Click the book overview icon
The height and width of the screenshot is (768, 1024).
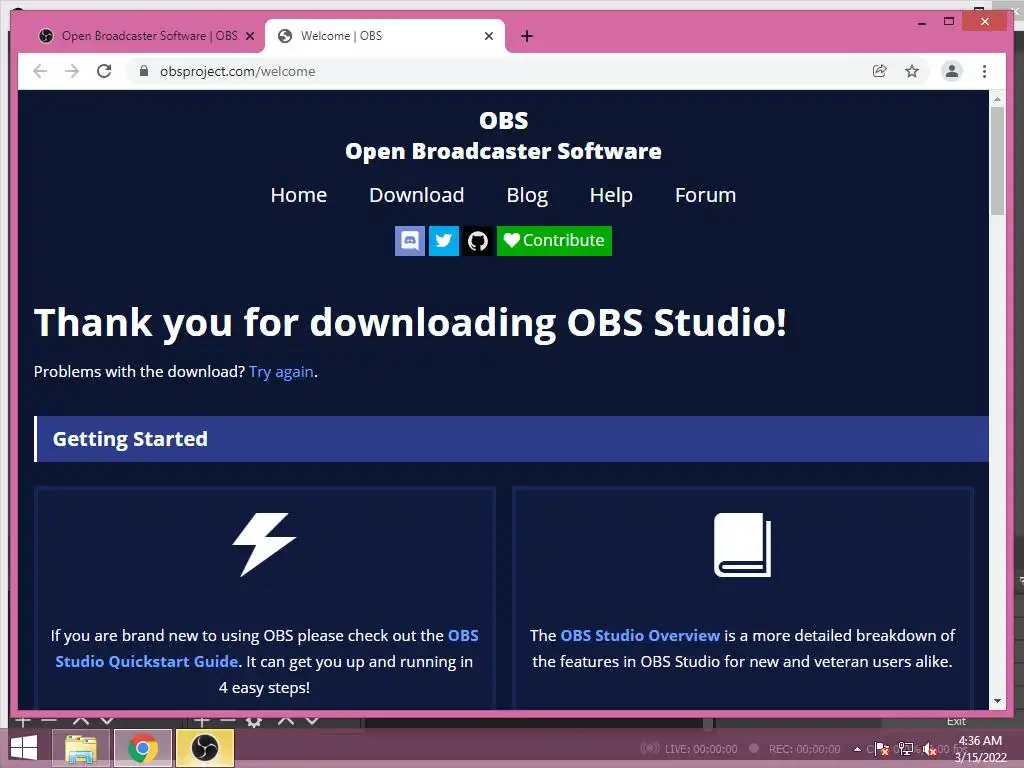click(743, 545)
